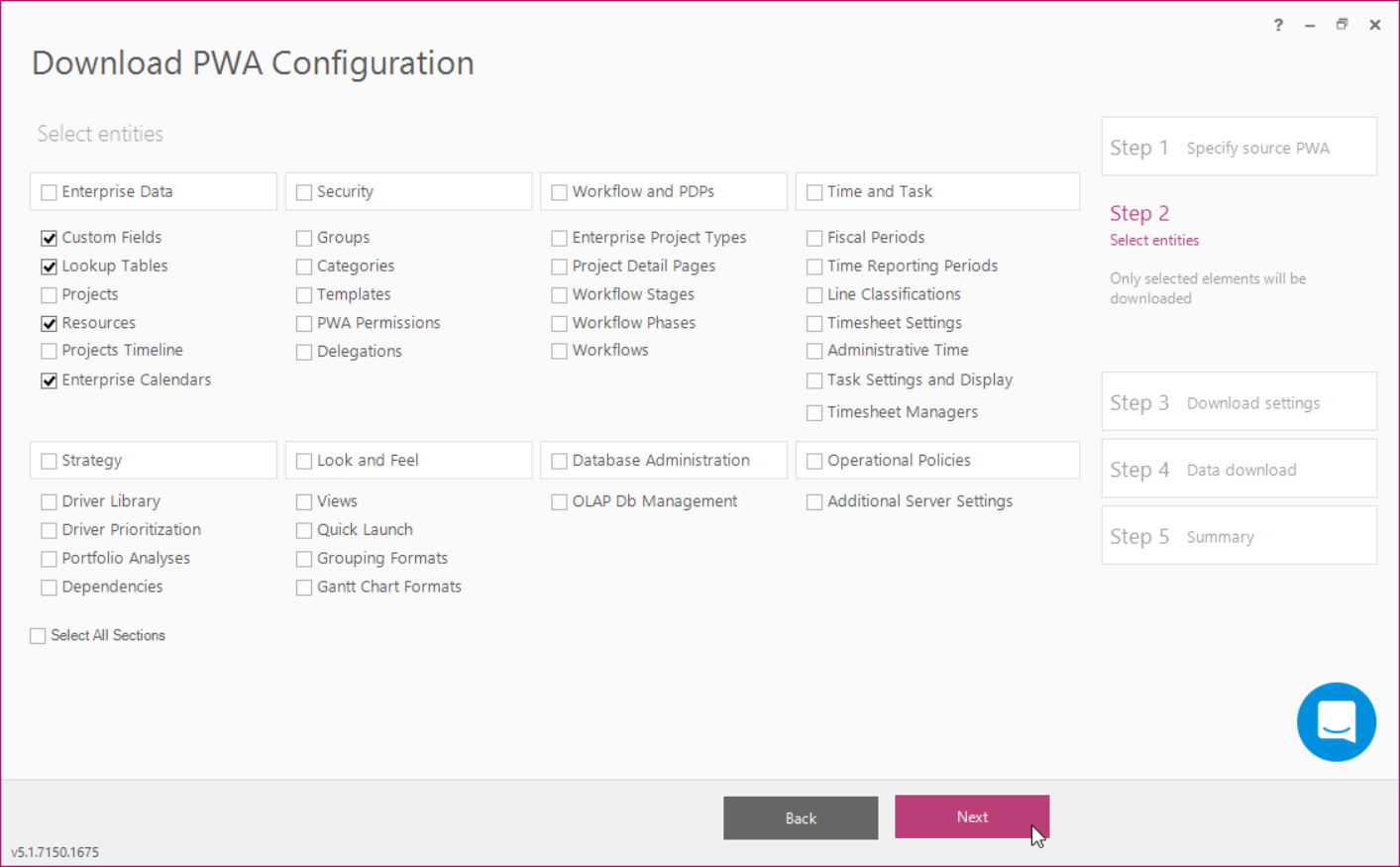This screenshot has width=1400, height=867.
Task: Enable the Grouping Formats checkbox
Action: click(304, 559)
